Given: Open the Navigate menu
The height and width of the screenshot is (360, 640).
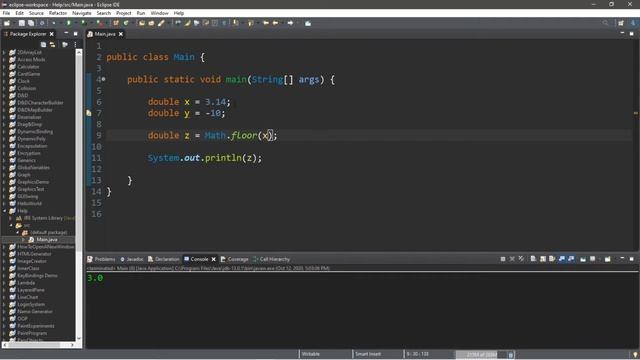Looking at the screenshot, I should [82, 13].
